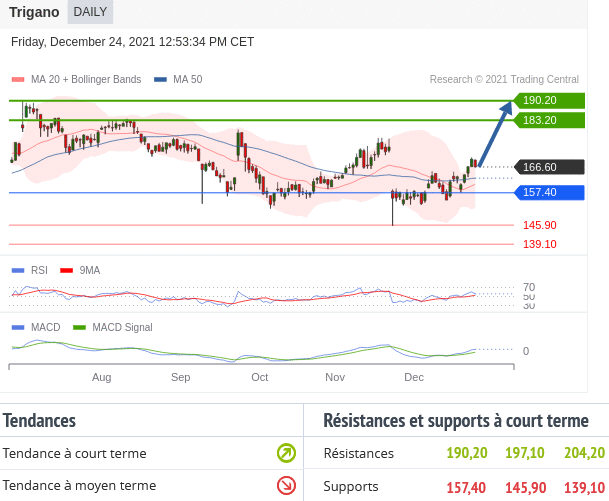Click the 157,40 support value in the table
The height and width of the screenshot is (501, 609).
click(x=466, y=487)
